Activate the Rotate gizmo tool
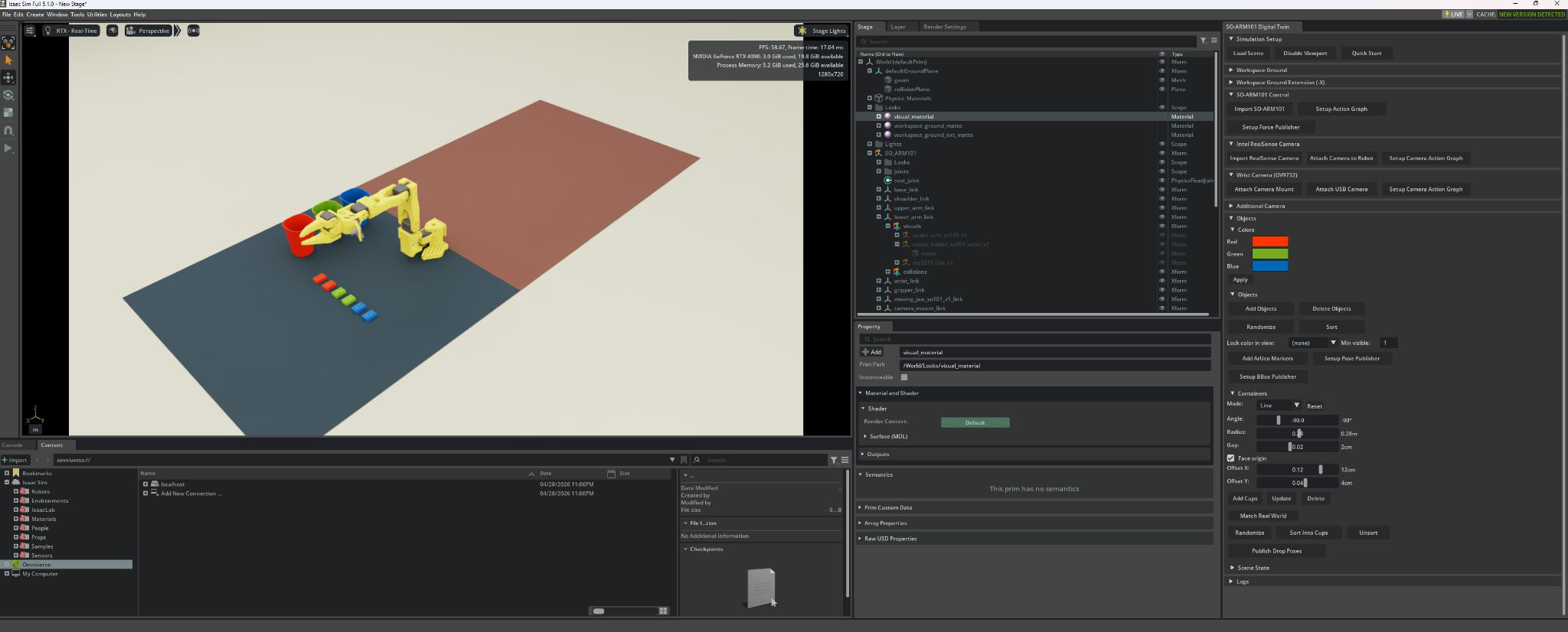The image size is (1568, 632). (8, 96)
